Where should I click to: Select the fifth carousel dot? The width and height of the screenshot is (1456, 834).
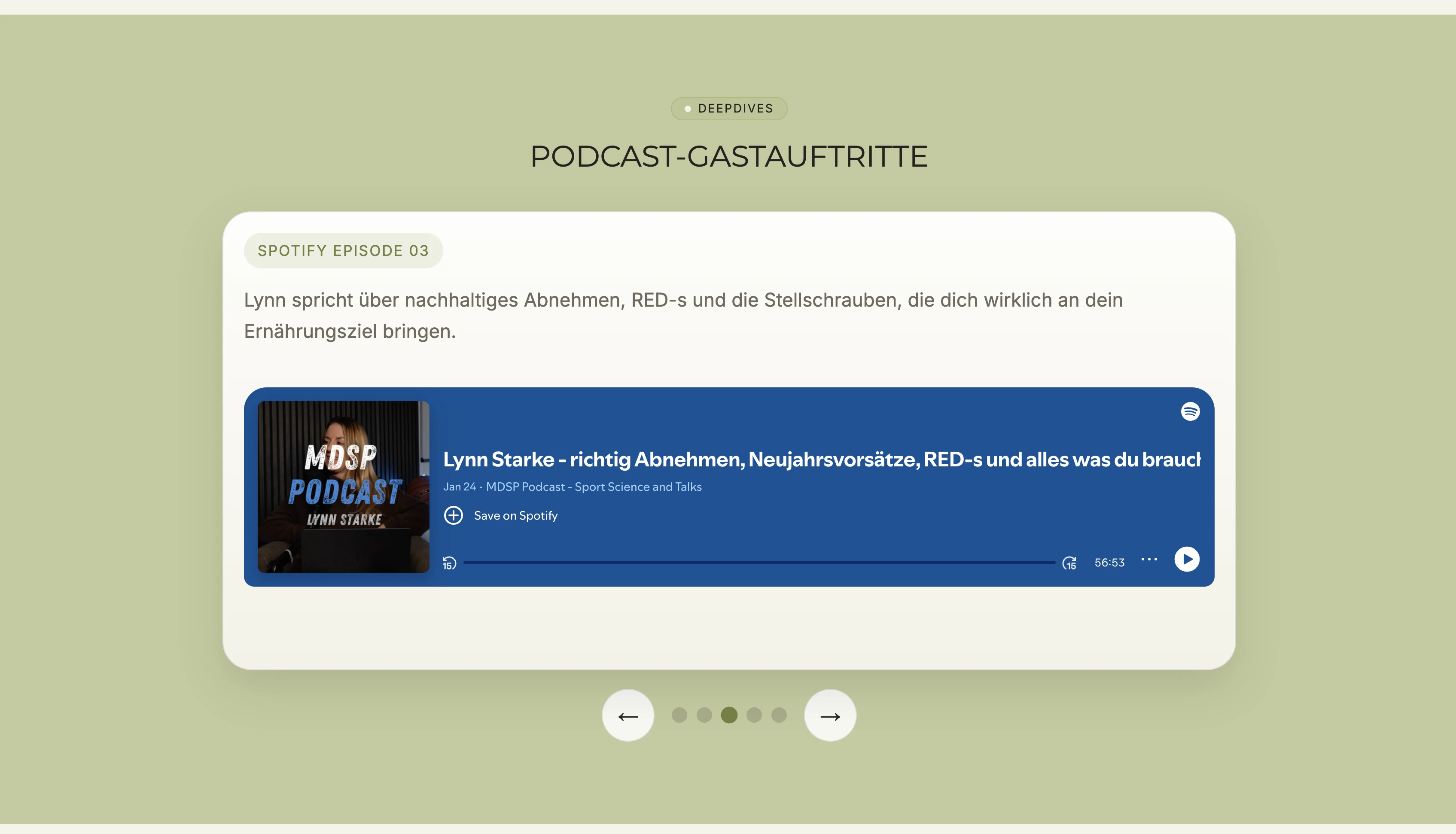point(779,715)
